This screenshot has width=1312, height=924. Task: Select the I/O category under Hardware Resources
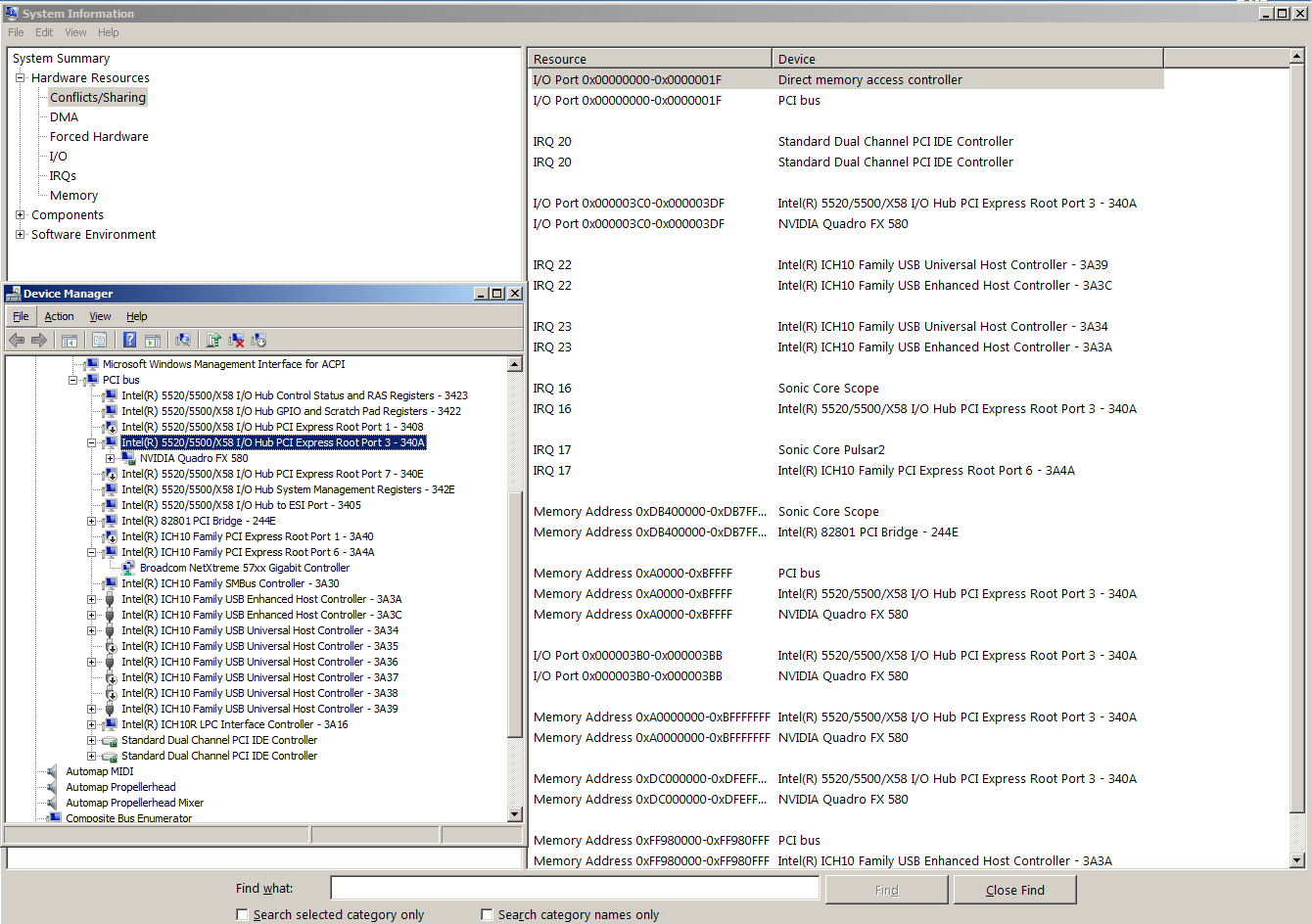[x=59, y=156]
